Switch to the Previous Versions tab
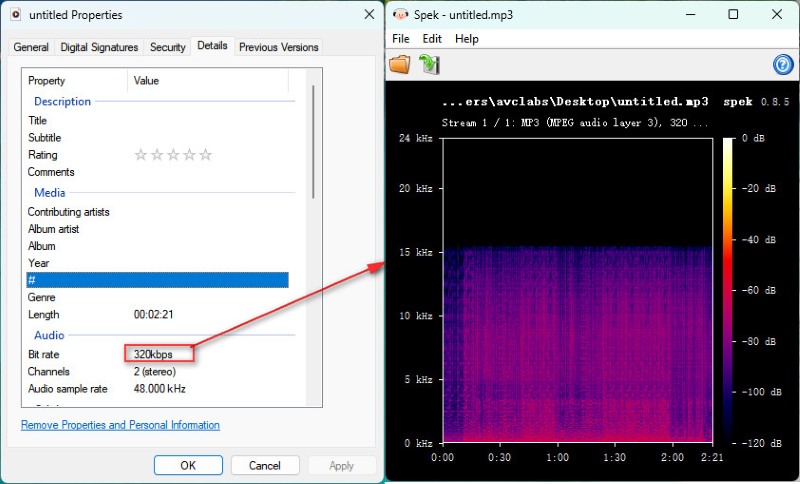The image size is (800, 484). 279,47
